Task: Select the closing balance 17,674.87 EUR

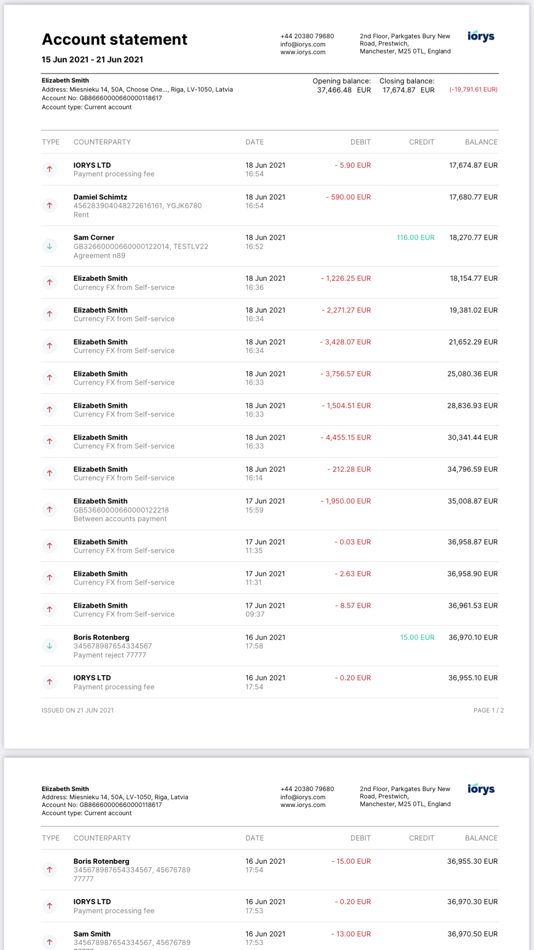Action: coord(407,90)
